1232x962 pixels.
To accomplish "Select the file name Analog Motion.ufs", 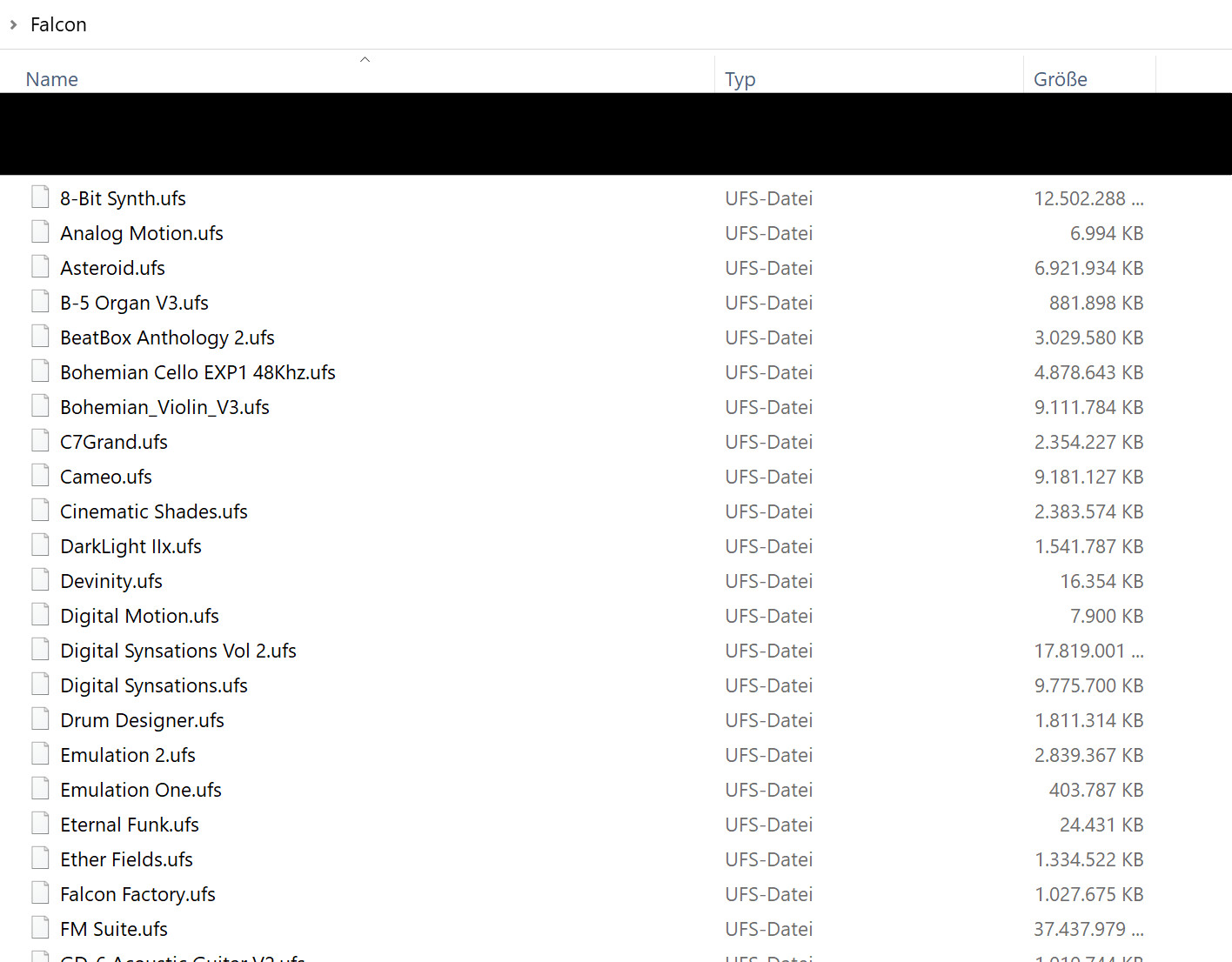I will [142, 233].
